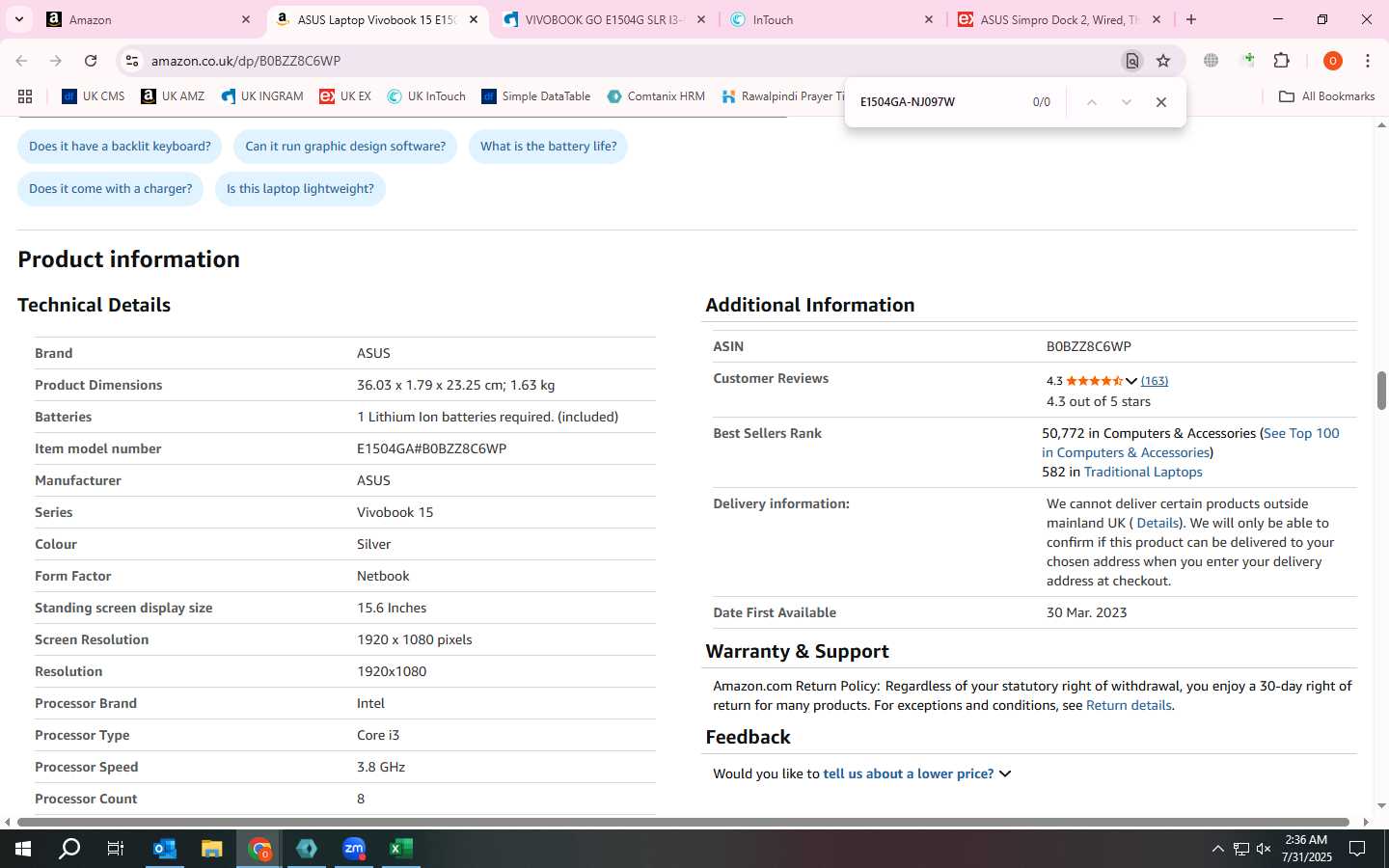Select the ASIN value B0BZZ8C6WP
Screen dimensions: 1389x868
coord(1088,346)
